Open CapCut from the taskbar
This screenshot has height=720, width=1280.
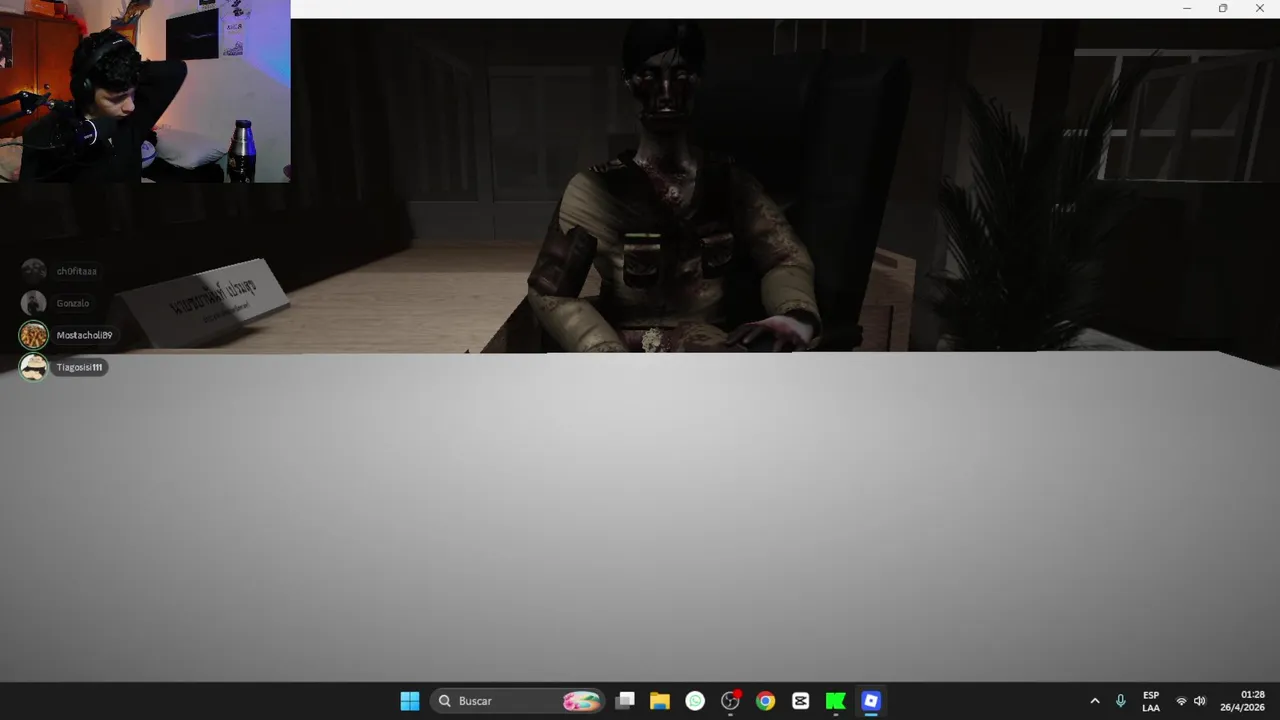pyautogui.click(x=800, y=701)
